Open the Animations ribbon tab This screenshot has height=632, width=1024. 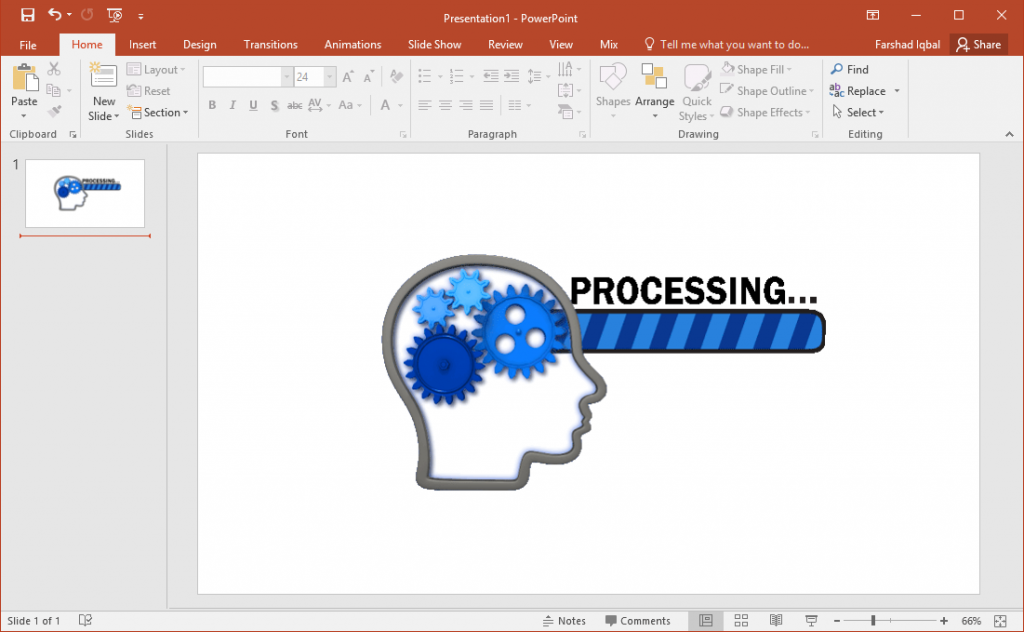[x=352, y=44]
